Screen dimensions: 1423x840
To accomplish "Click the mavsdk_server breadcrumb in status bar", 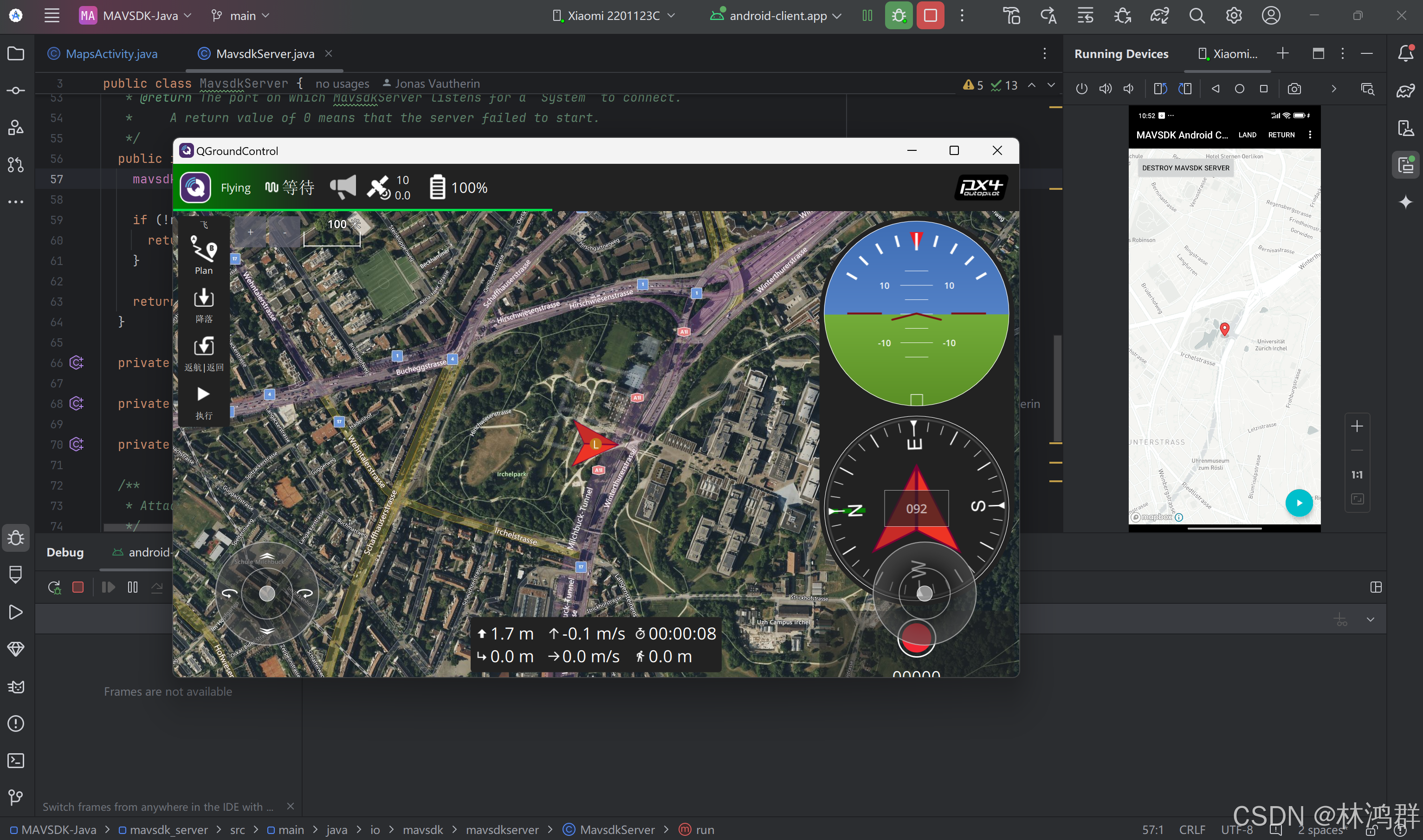I will click(x=163, y=829).
